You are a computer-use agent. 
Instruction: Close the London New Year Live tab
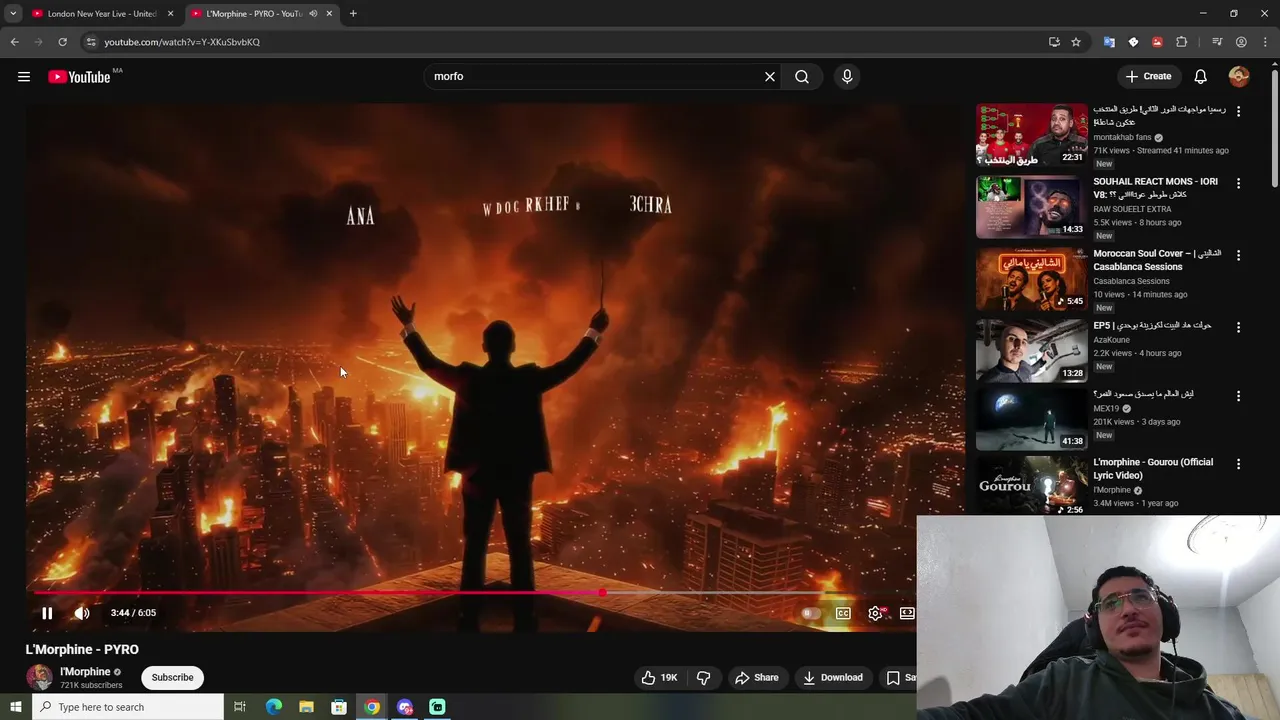click(x=170, y=14)
